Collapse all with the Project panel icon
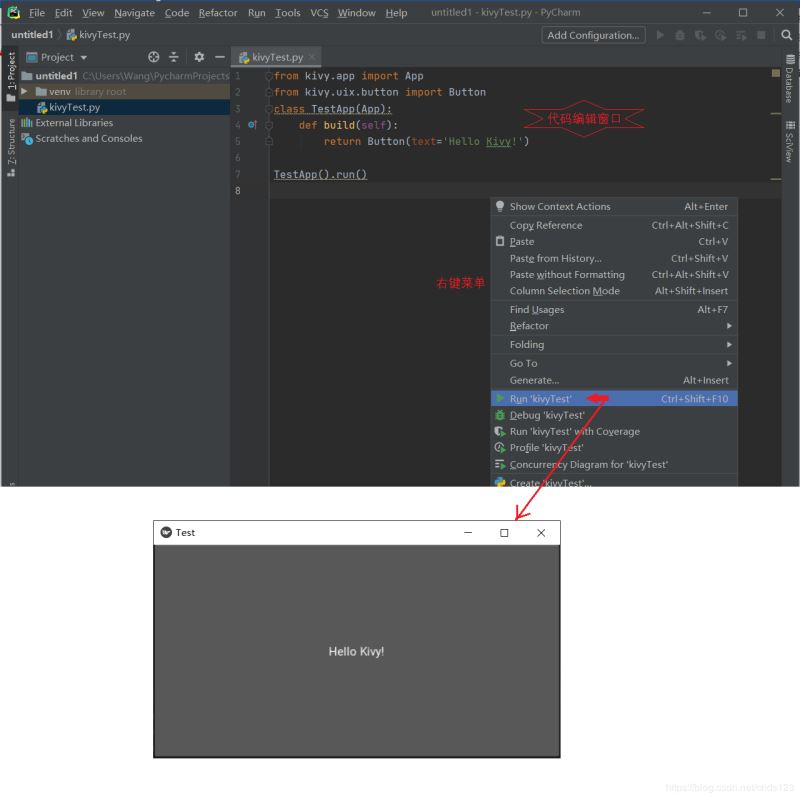 coord(173,57)
